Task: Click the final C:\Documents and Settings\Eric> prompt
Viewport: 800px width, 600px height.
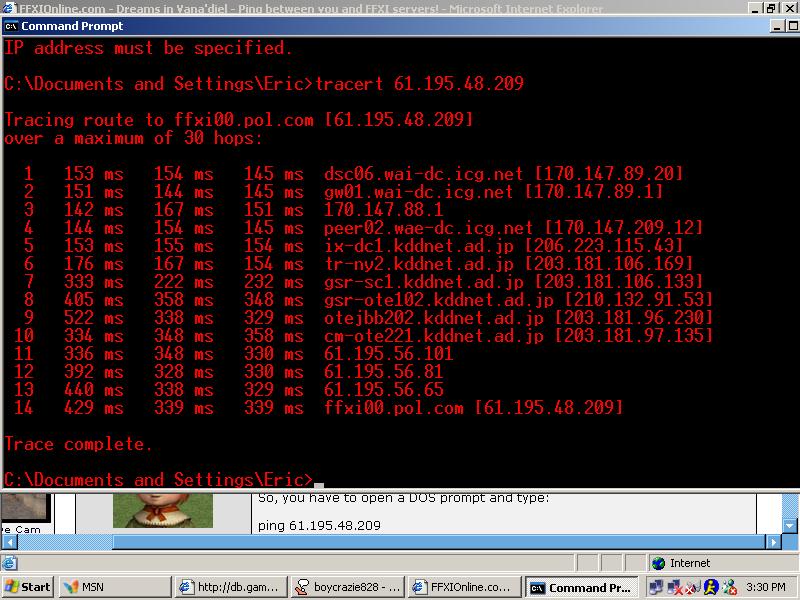Action: pos(158,480)
